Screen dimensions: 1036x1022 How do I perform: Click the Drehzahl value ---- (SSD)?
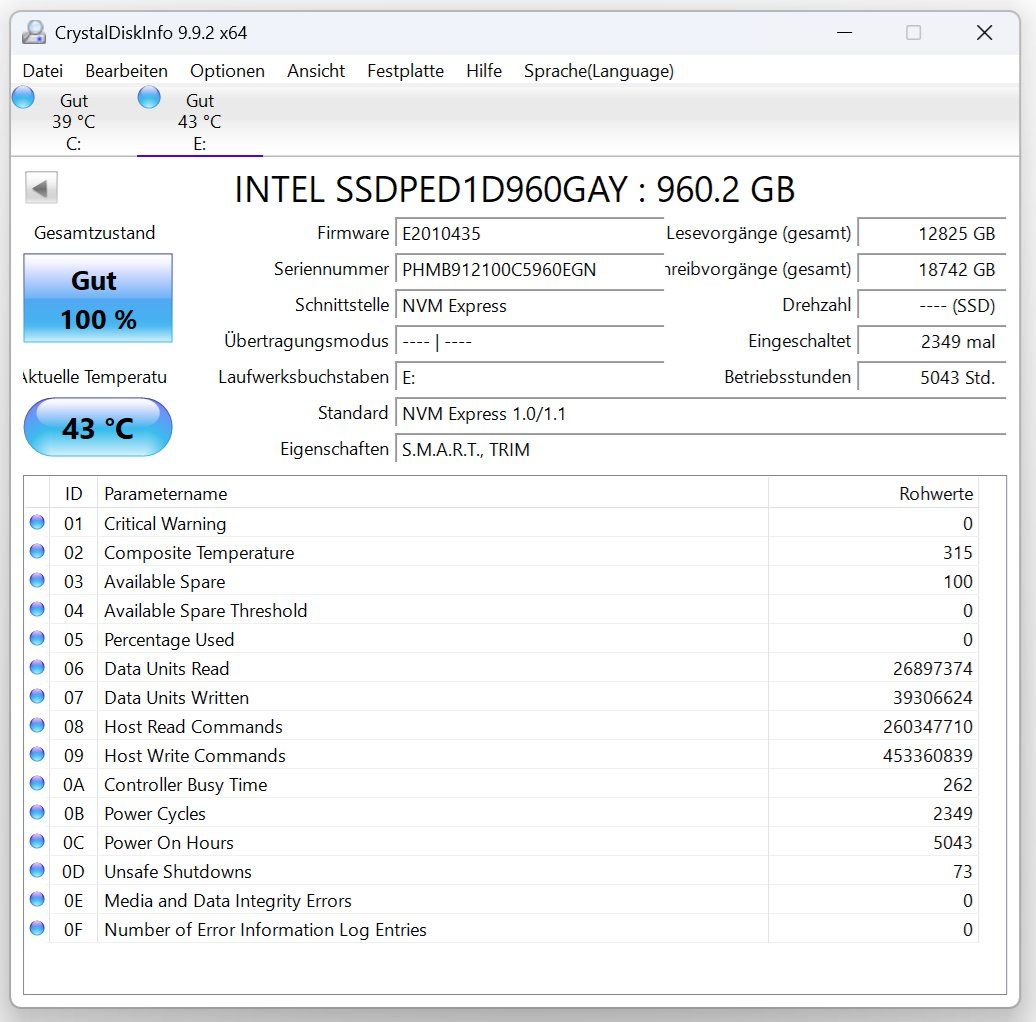[932, 305]
